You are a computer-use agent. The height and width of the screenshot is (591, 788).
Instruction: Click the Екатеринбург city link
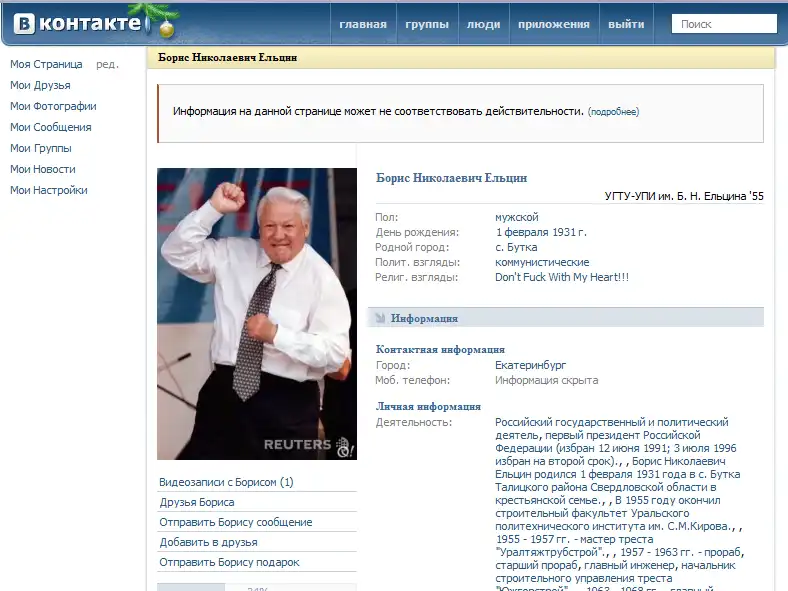point(532,365)
